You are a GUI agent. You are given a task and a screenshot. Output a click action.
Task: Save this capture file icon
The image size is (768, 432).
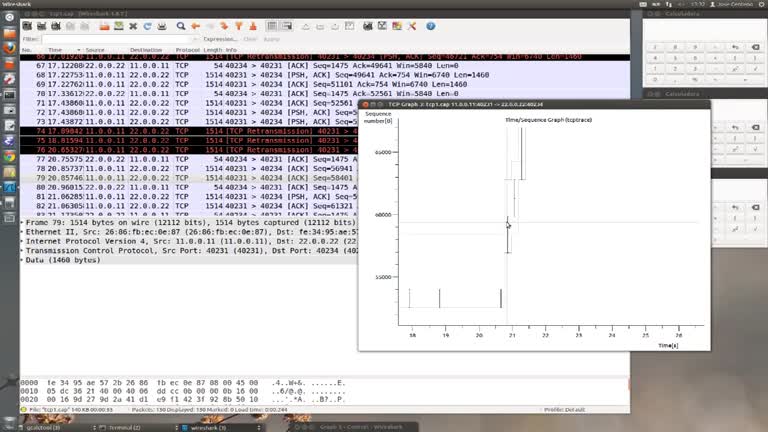click(119, 26)
